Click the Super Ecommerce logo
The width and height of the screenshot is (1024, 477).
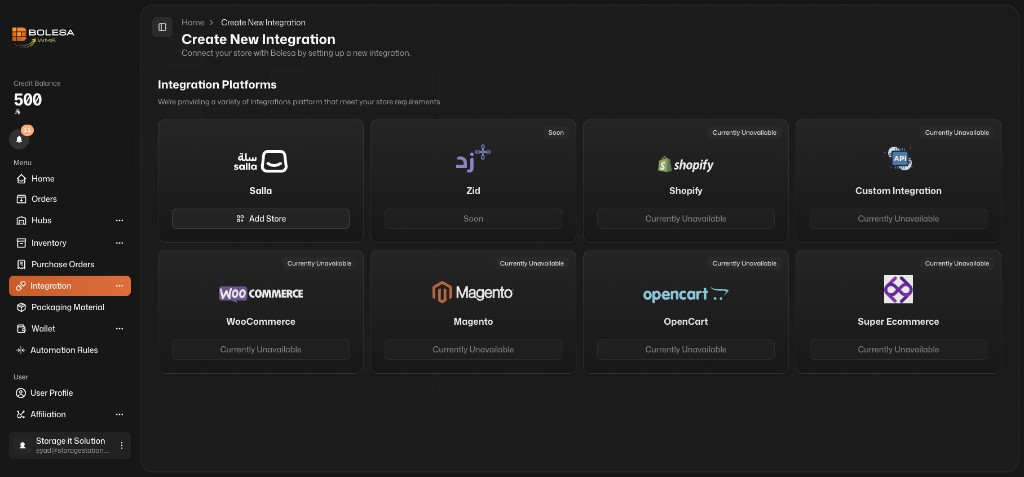pyautogui.click(x=899, y=289)
